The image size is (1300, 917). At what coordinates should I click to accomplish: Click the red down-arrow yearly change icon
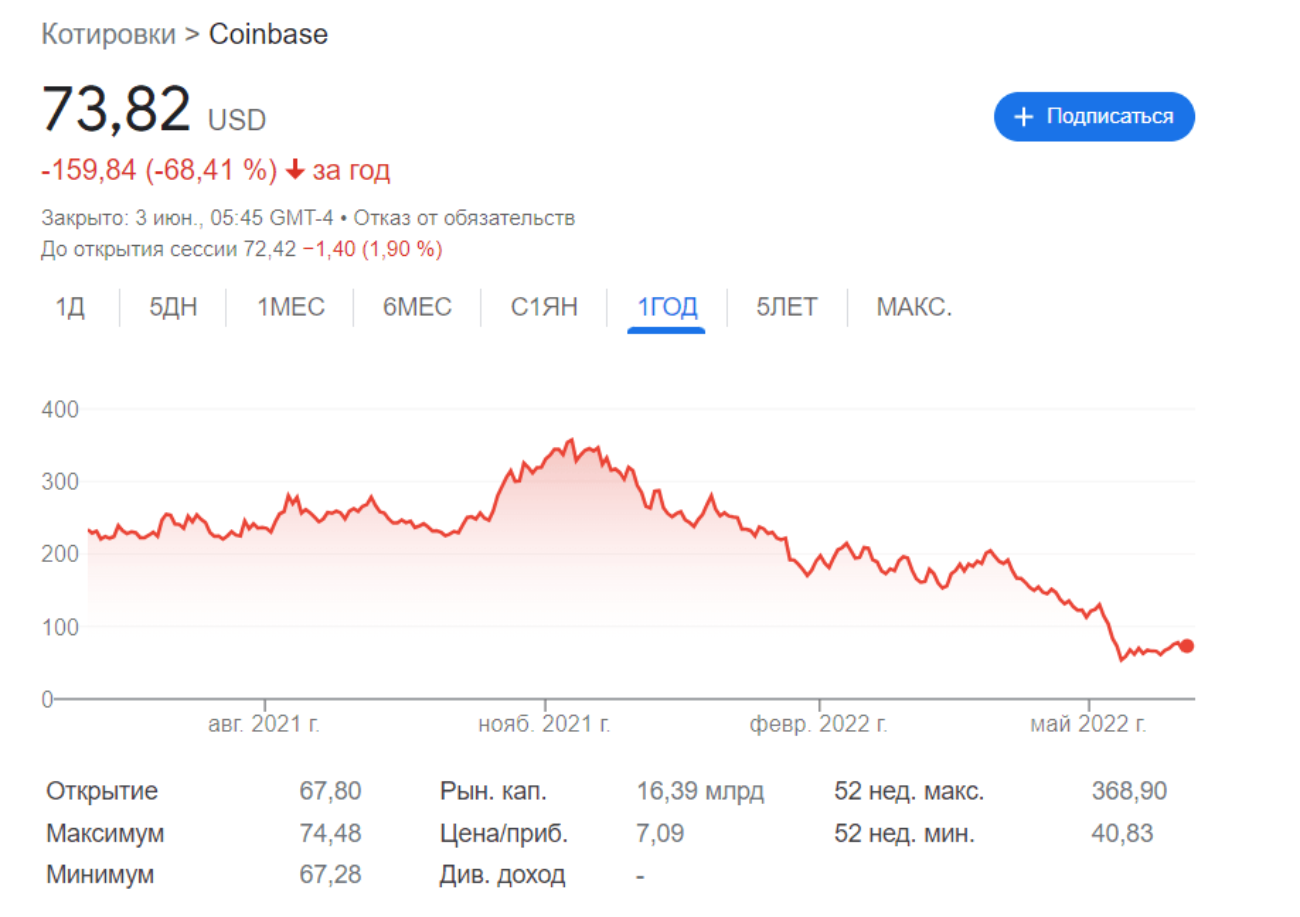coord(293,171)
